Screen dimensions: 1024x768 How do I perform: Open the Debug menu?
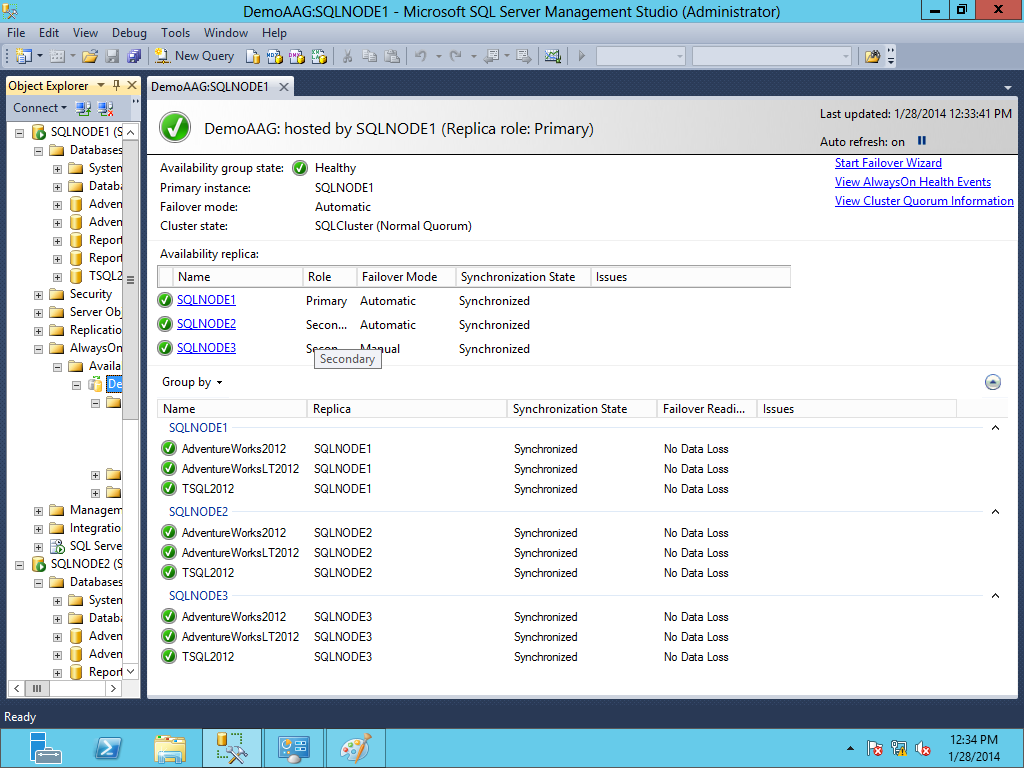(129, 33)
